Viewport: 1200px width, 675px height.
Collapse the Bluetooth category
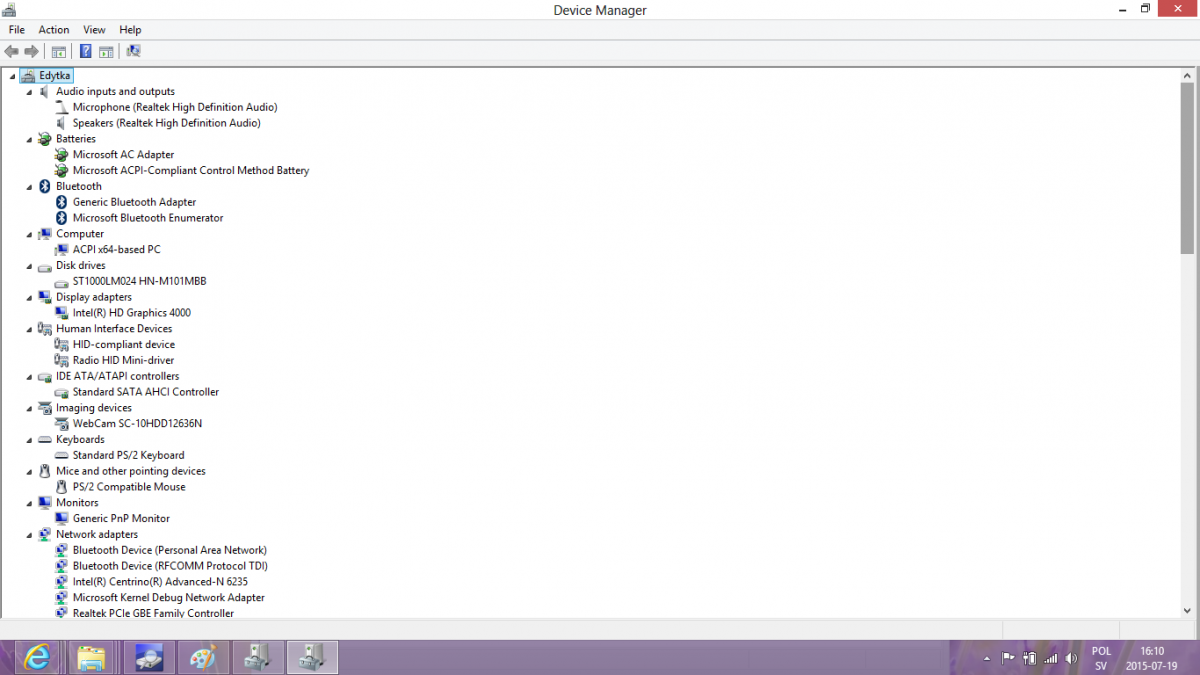(30, 187)
